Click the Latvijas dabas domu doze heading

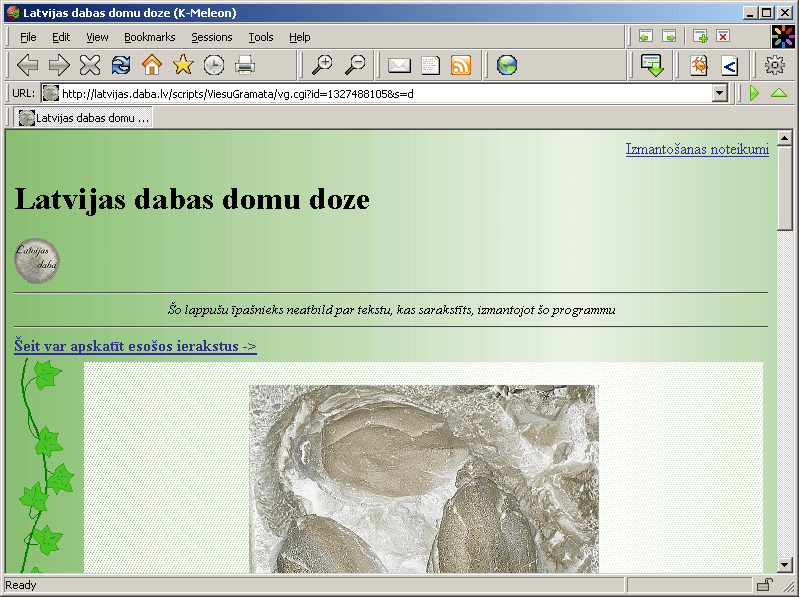192,199
